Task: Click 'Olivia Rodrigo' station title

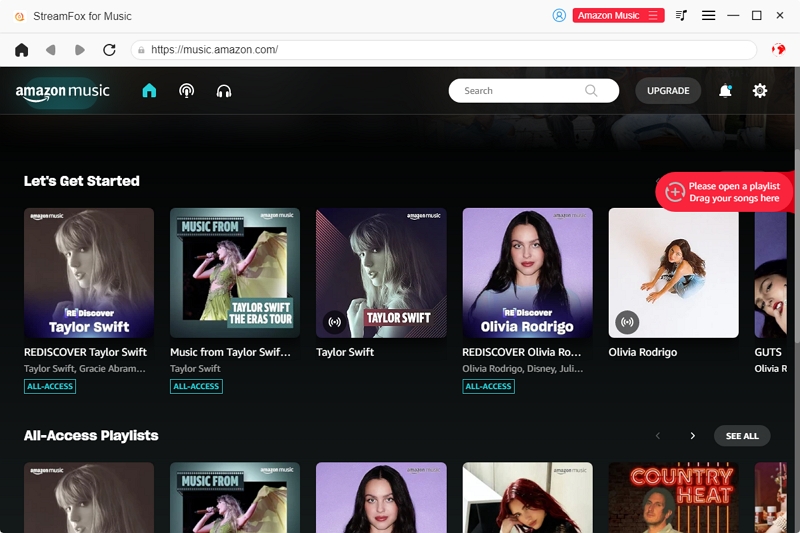Action: click(x=643, y=352)
